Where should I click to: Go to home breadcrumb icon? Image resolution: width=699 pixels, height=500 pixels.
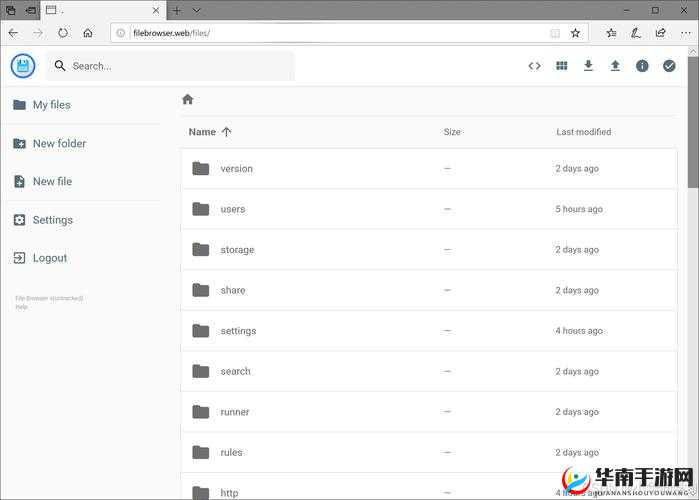187,99
